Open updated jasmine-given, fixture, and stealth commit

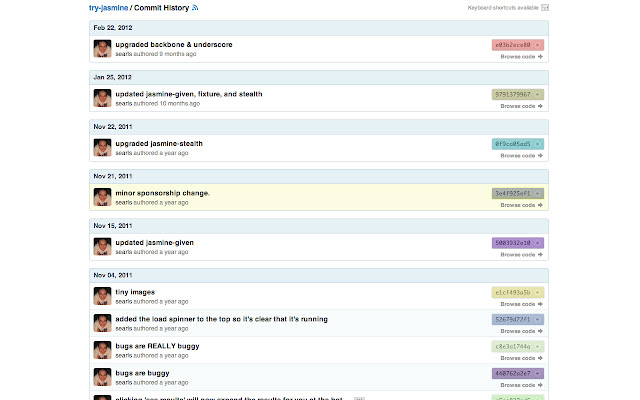coord(189,94)
